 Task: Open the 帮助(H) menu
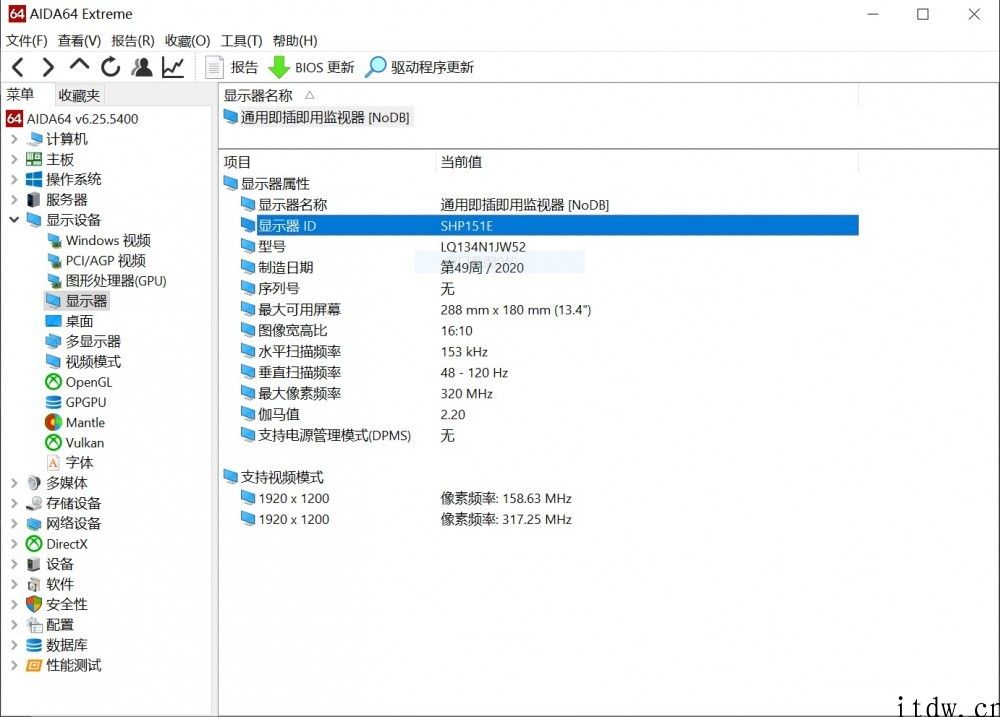295,41
